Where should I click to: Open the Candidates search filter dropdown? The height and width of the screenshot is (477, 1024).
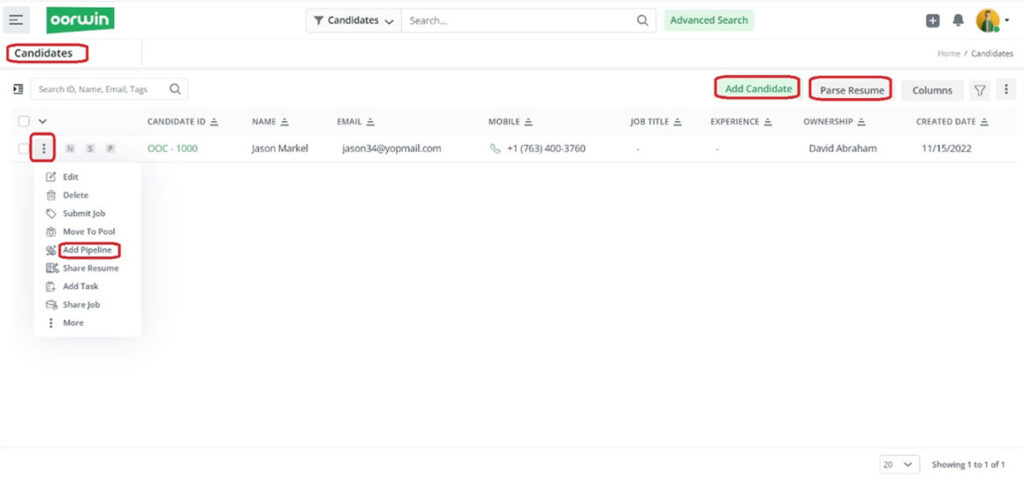(x=353, y=20)
